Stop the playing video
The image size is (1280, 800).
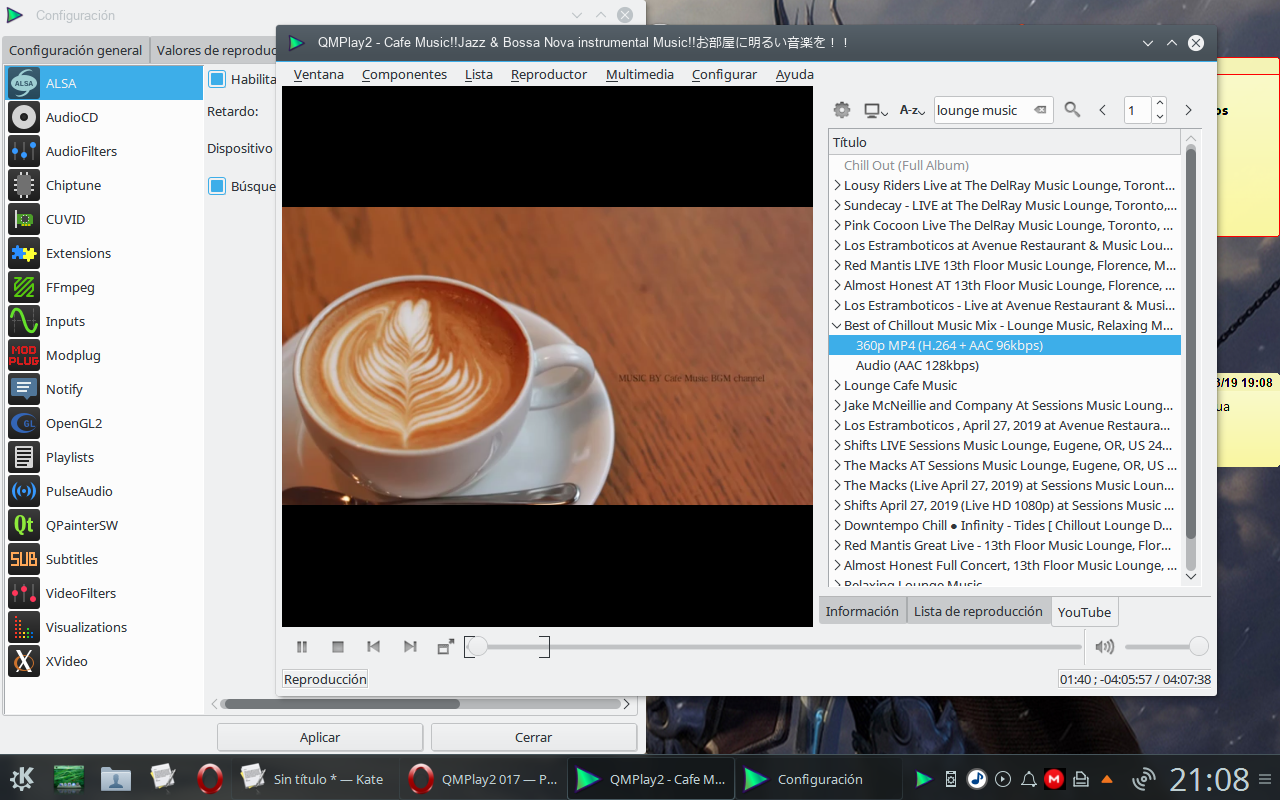pyautogui.click(x=338, y=647)
